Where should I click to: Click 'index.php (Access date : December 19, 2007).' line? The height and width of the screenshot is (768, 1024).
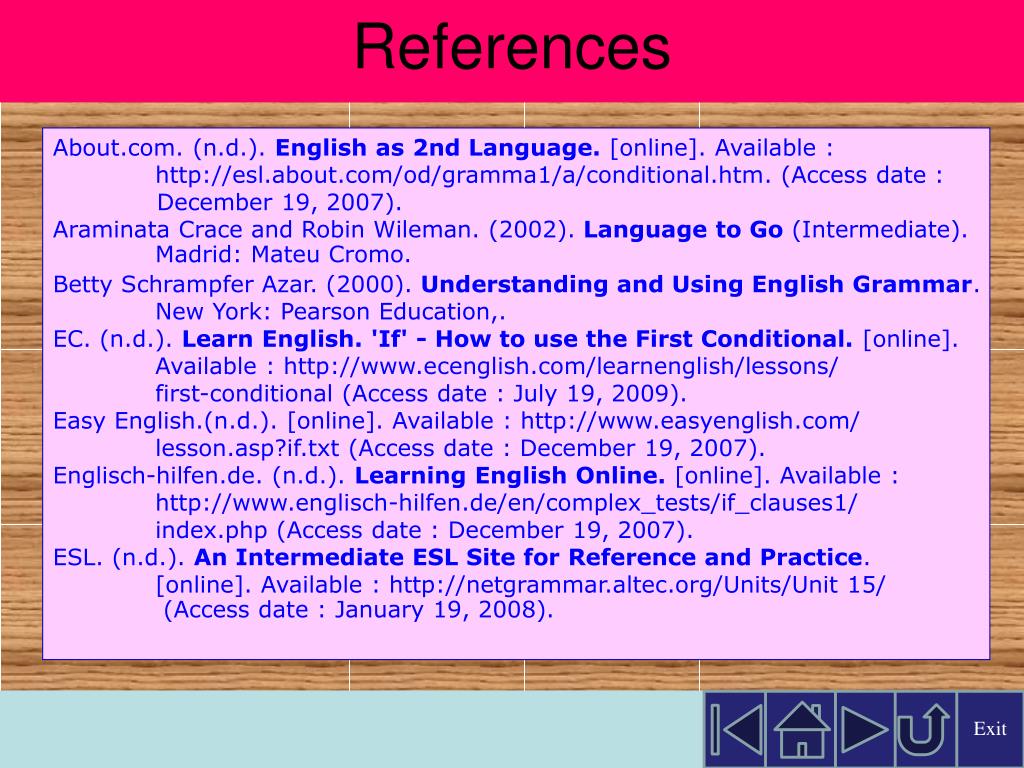[424, 531]
